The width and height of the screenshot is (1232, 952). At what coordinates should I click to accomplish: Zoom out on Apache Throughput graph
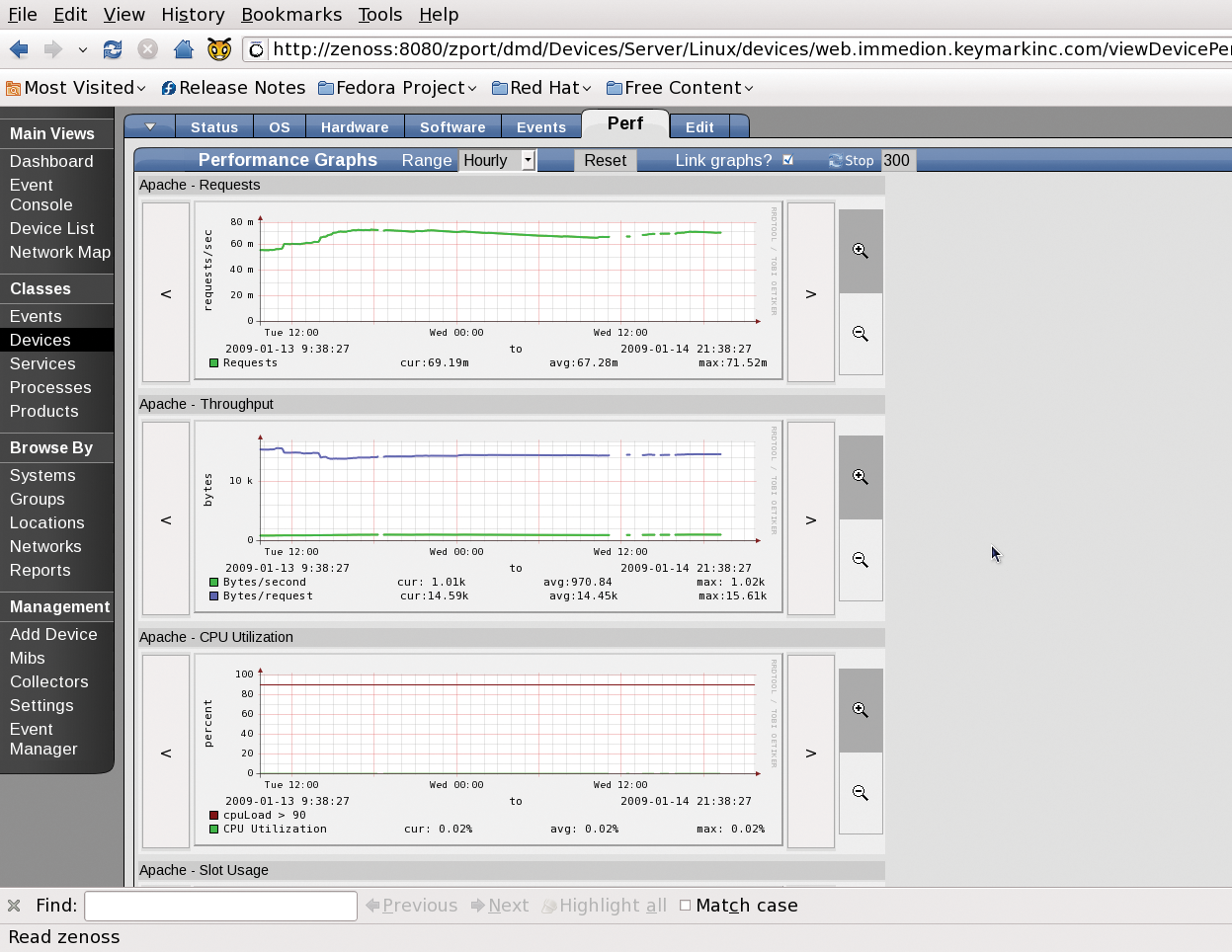click(x=861, y=560)
